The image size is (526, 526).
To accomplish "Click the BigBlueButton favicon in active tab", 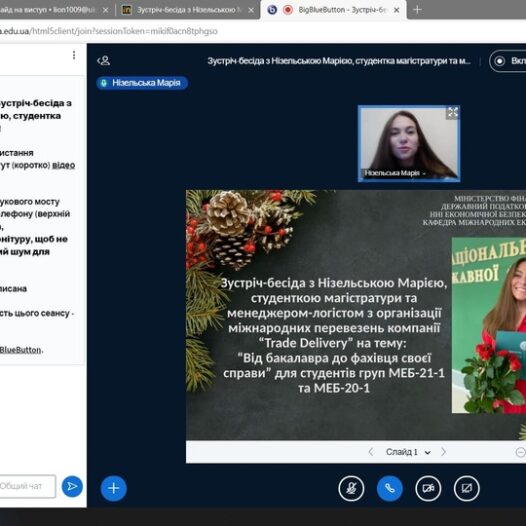I will 272,10.
